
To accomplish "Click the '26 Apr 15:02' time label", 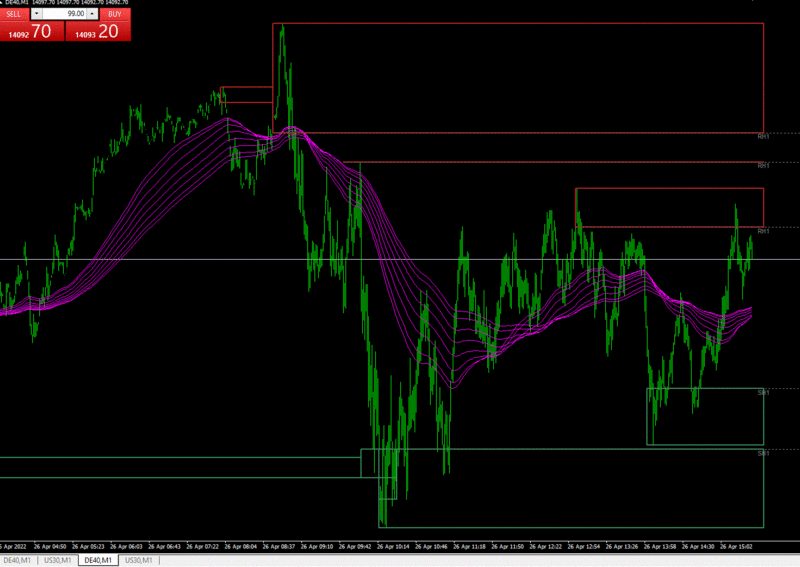I will 736,547.
